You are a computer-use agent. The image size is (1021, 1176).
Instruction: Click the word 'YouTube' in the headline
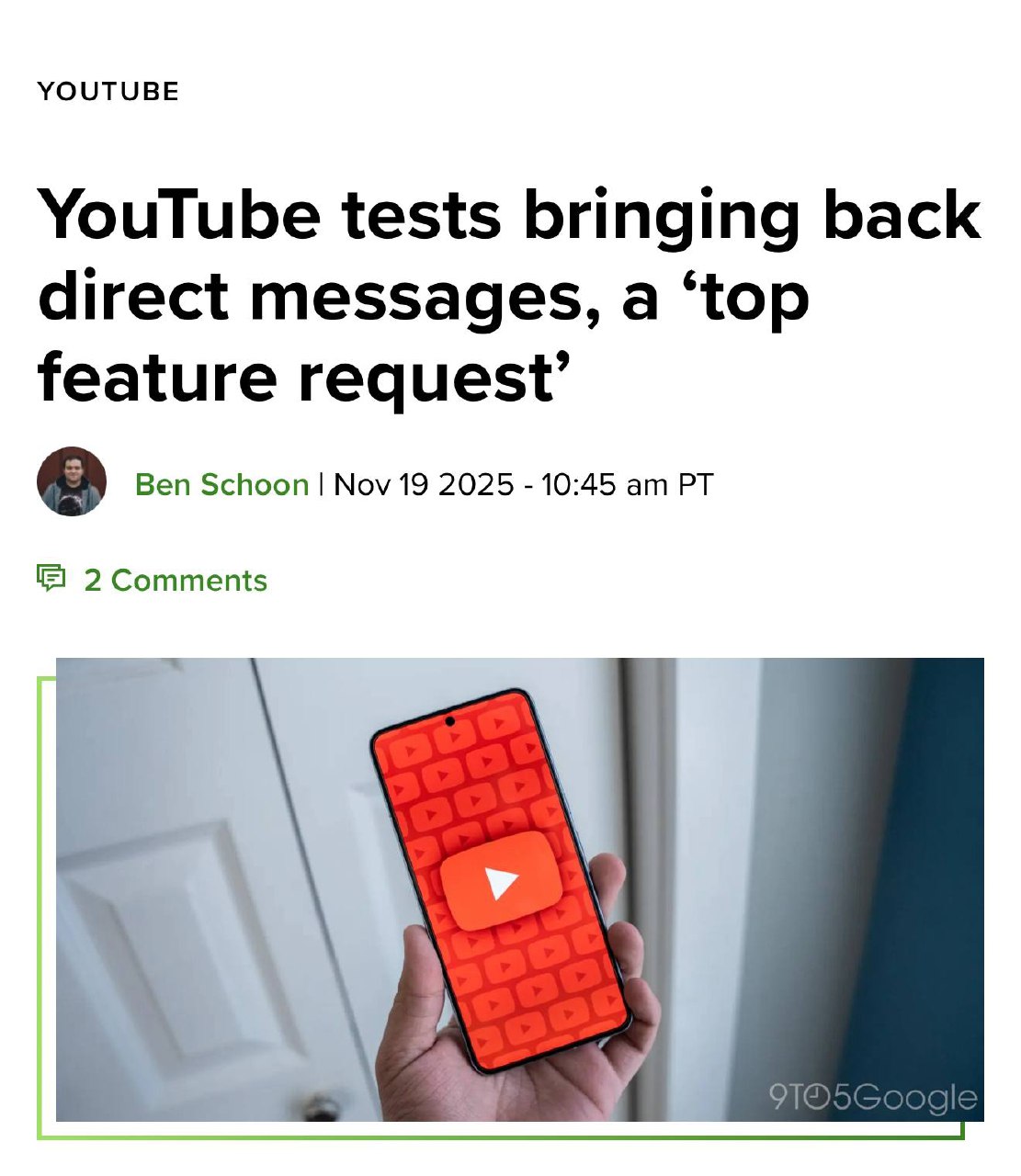tap(179, 215)
